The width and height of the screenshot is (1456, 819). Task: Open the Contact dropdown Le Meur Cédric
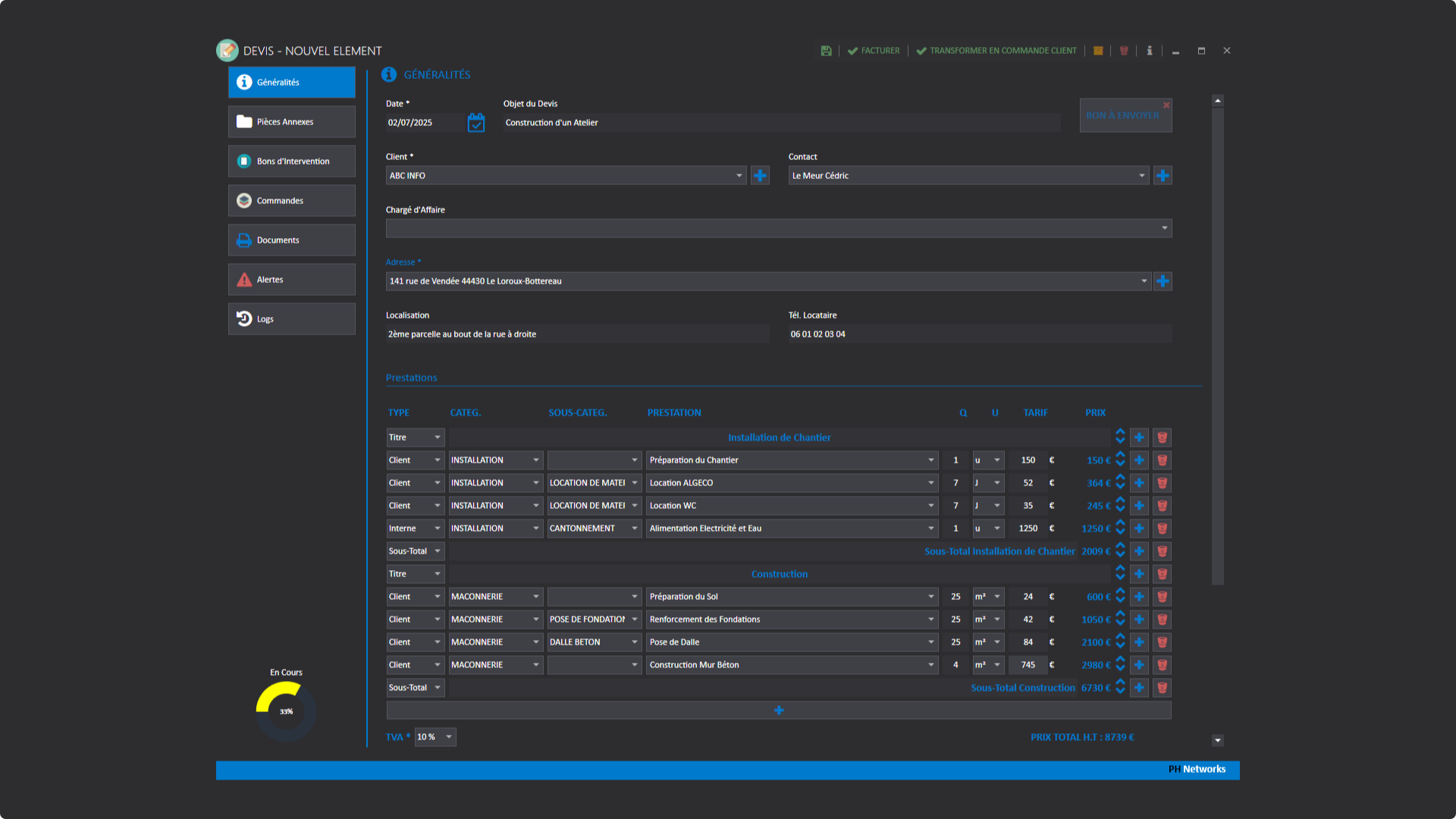point(968,176)
